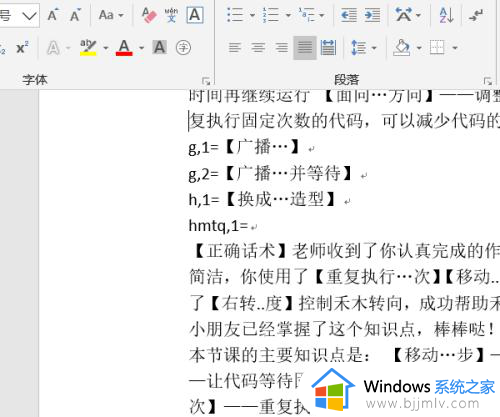Click text "复执行固定次数的代码"
Viewport: 500px width, 417px height.
coord(277,121)
